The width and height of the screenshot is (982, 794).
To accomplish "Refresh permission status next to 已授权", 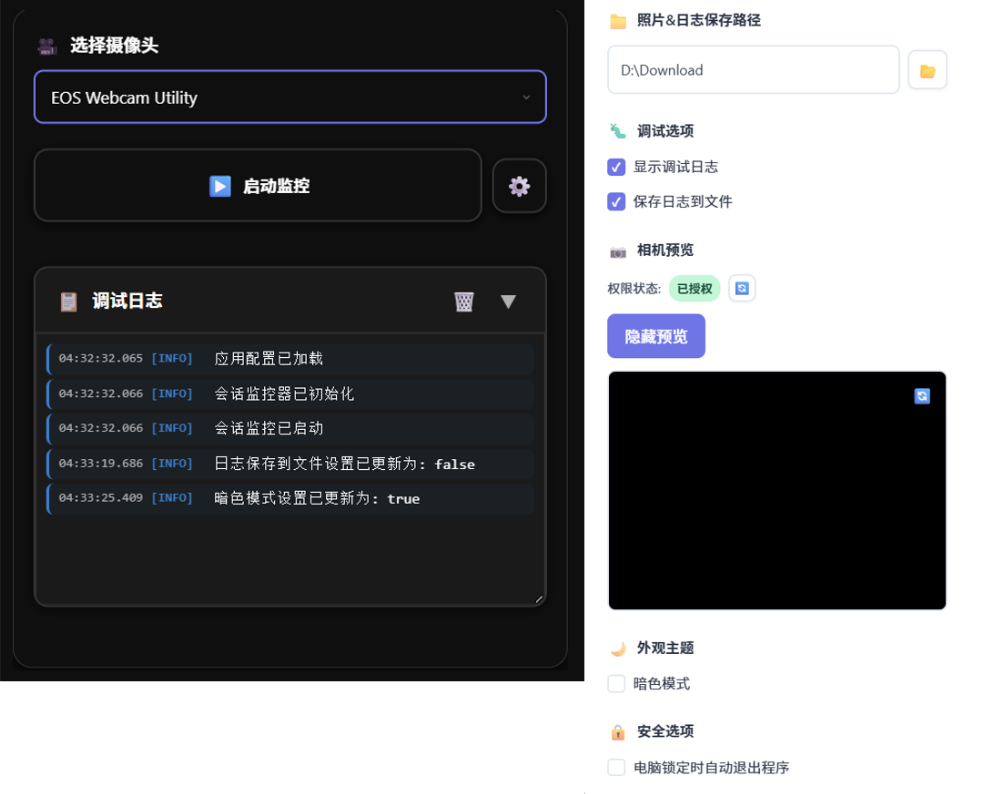I will (x=742, y=288).
